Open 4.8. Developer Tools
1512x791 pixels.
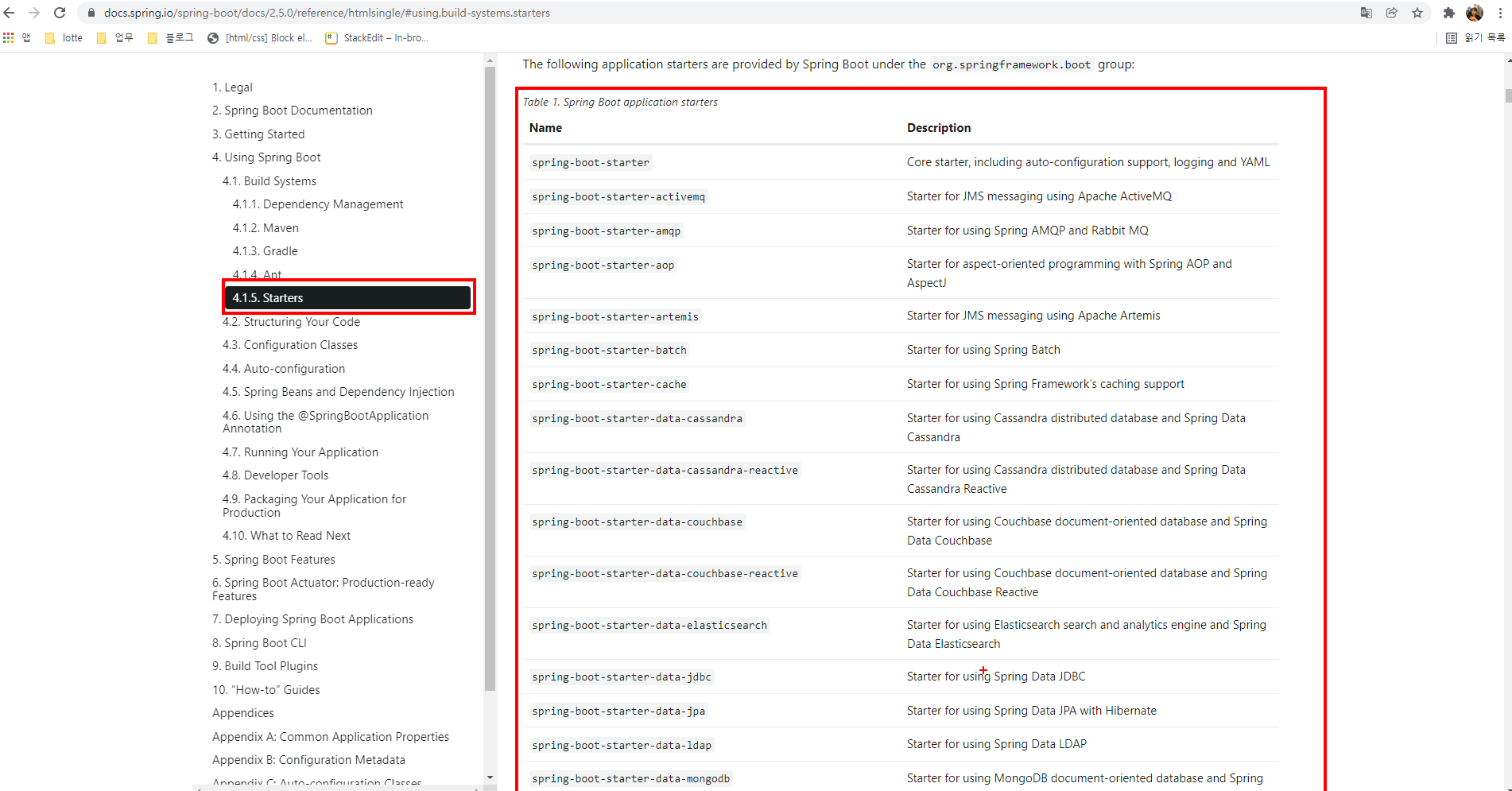coord(275,475)
